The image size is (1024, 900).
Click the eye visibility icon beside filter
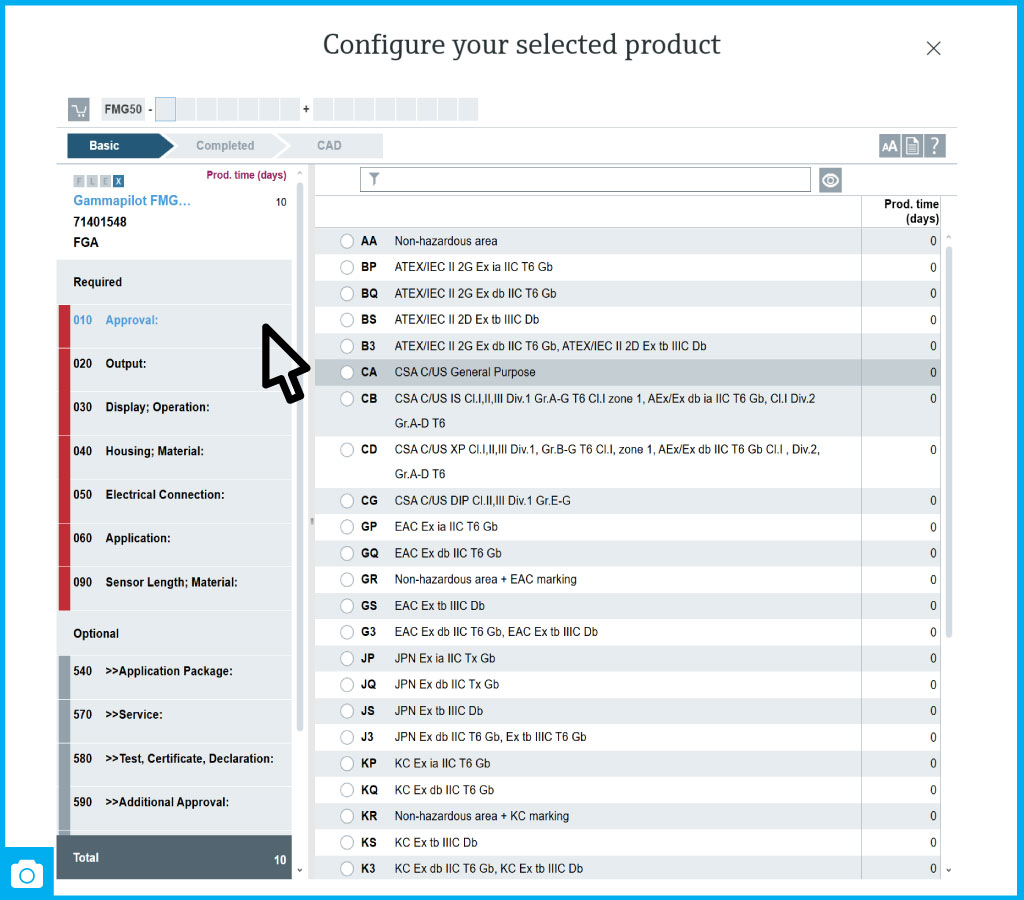(x=830, y=180)
